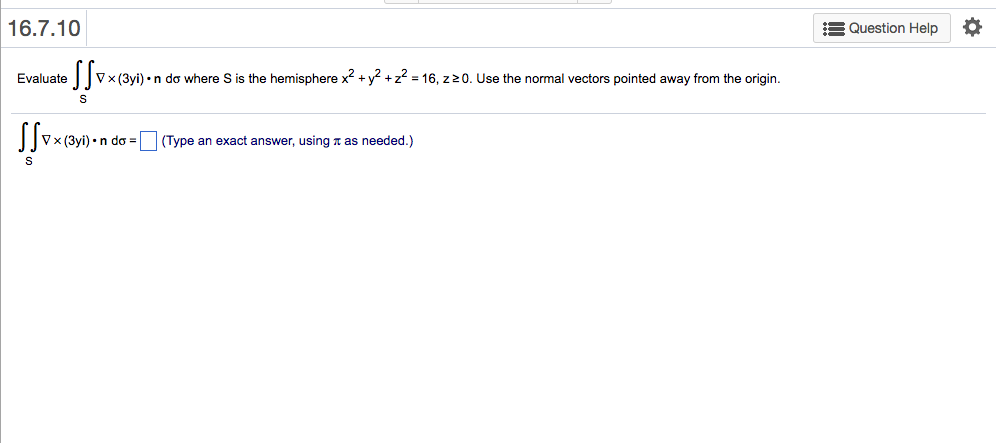This screenshot has width=996, height=443.
Task: Click the '∇ × (3yi) • n dσ' expression in the problem
Action: click(x=138, y=79)
